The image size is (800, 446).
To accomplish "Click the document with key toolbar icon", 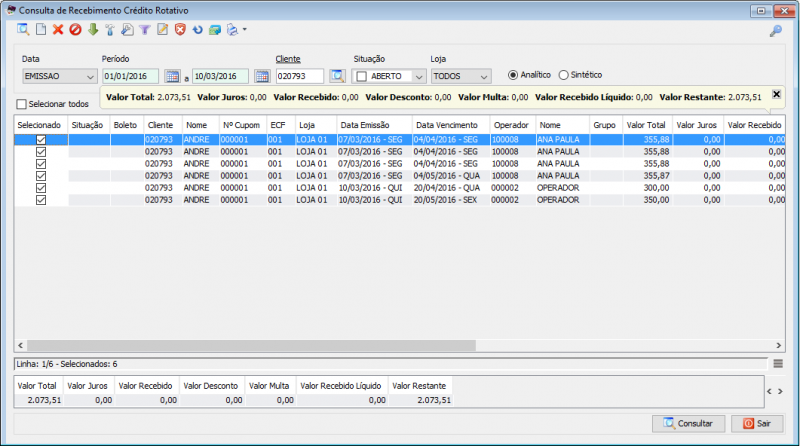I will [127, 30].
